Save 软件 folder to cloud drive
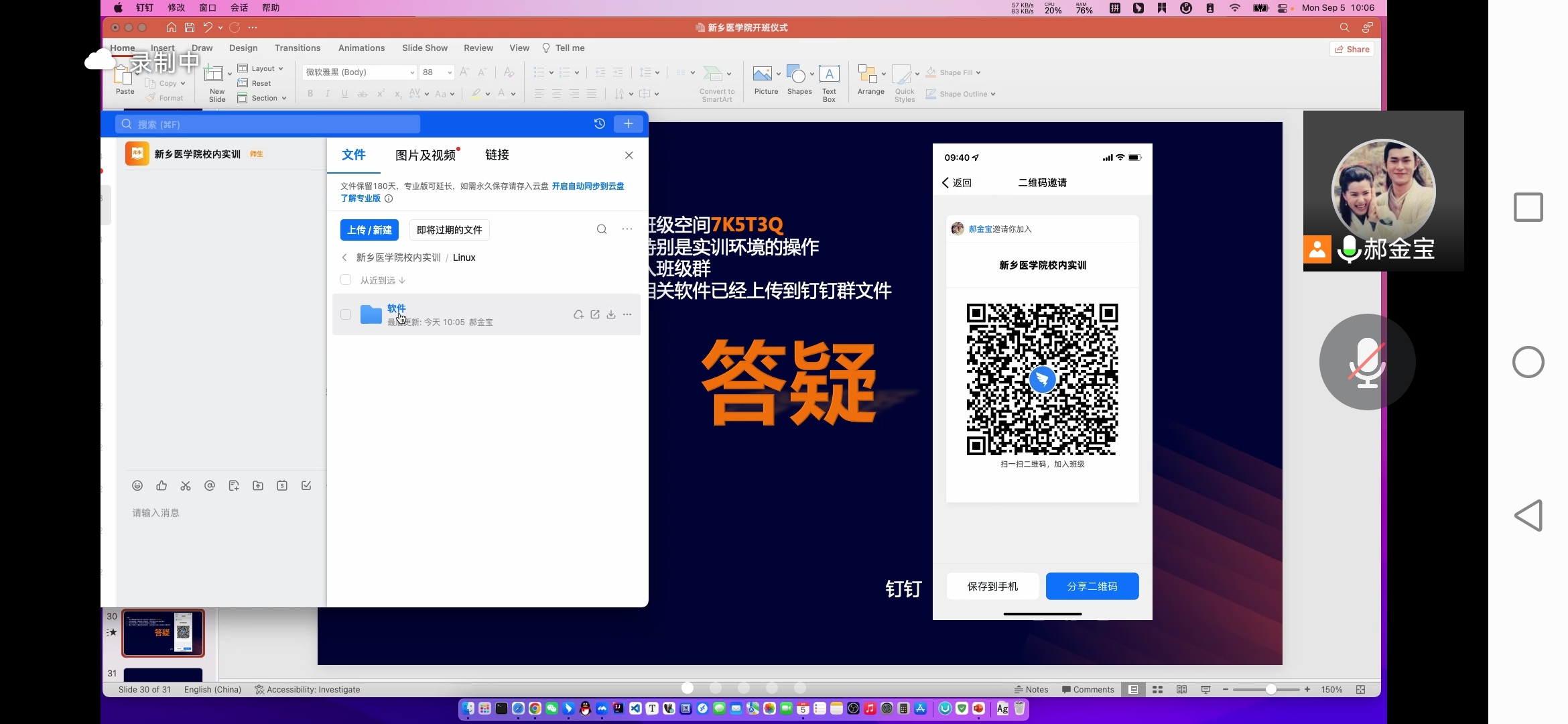Image resolution: width=1568 pixels, height=724 pixels. pos(578,314)
